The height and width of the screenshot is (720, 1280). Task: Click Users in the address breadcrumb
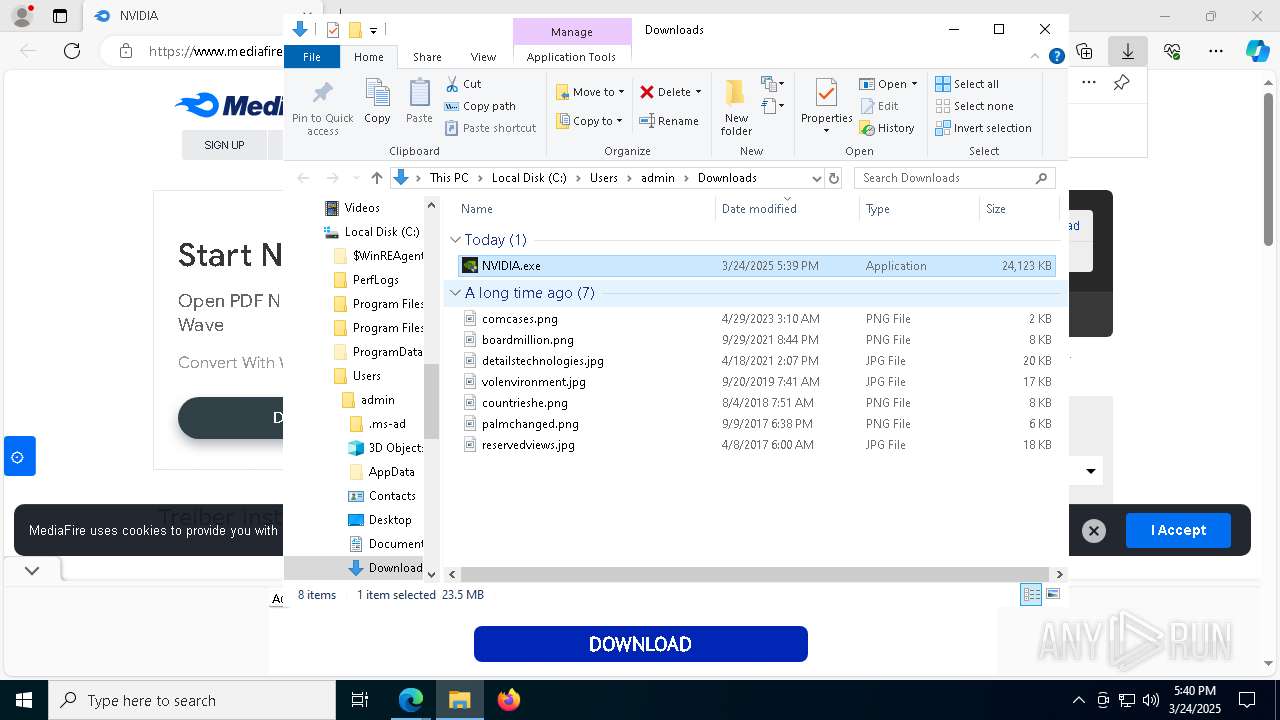[603, 178]
